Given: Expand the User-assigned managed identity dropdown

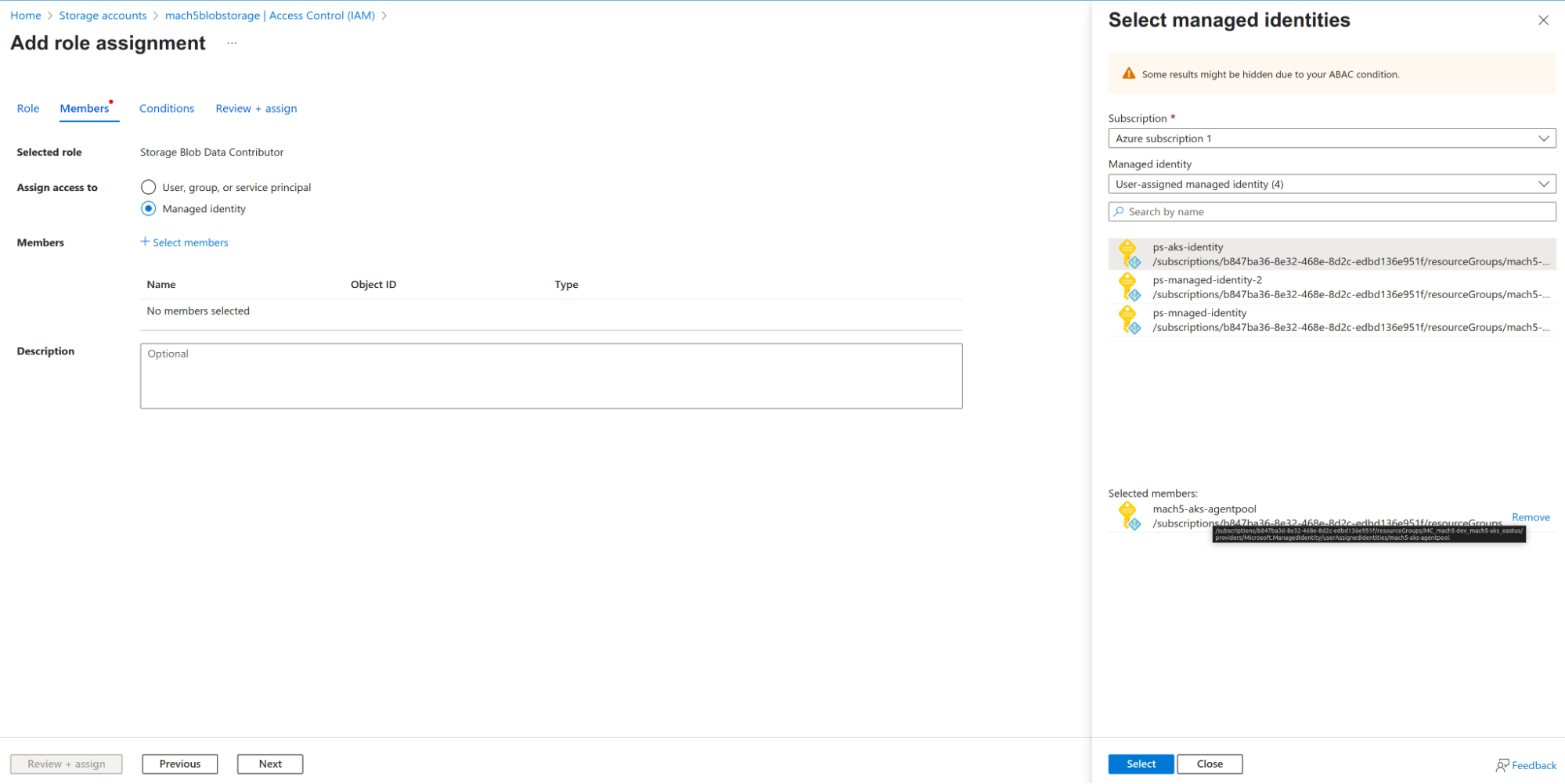Looking at the screenshot, I should (1331, 183).
